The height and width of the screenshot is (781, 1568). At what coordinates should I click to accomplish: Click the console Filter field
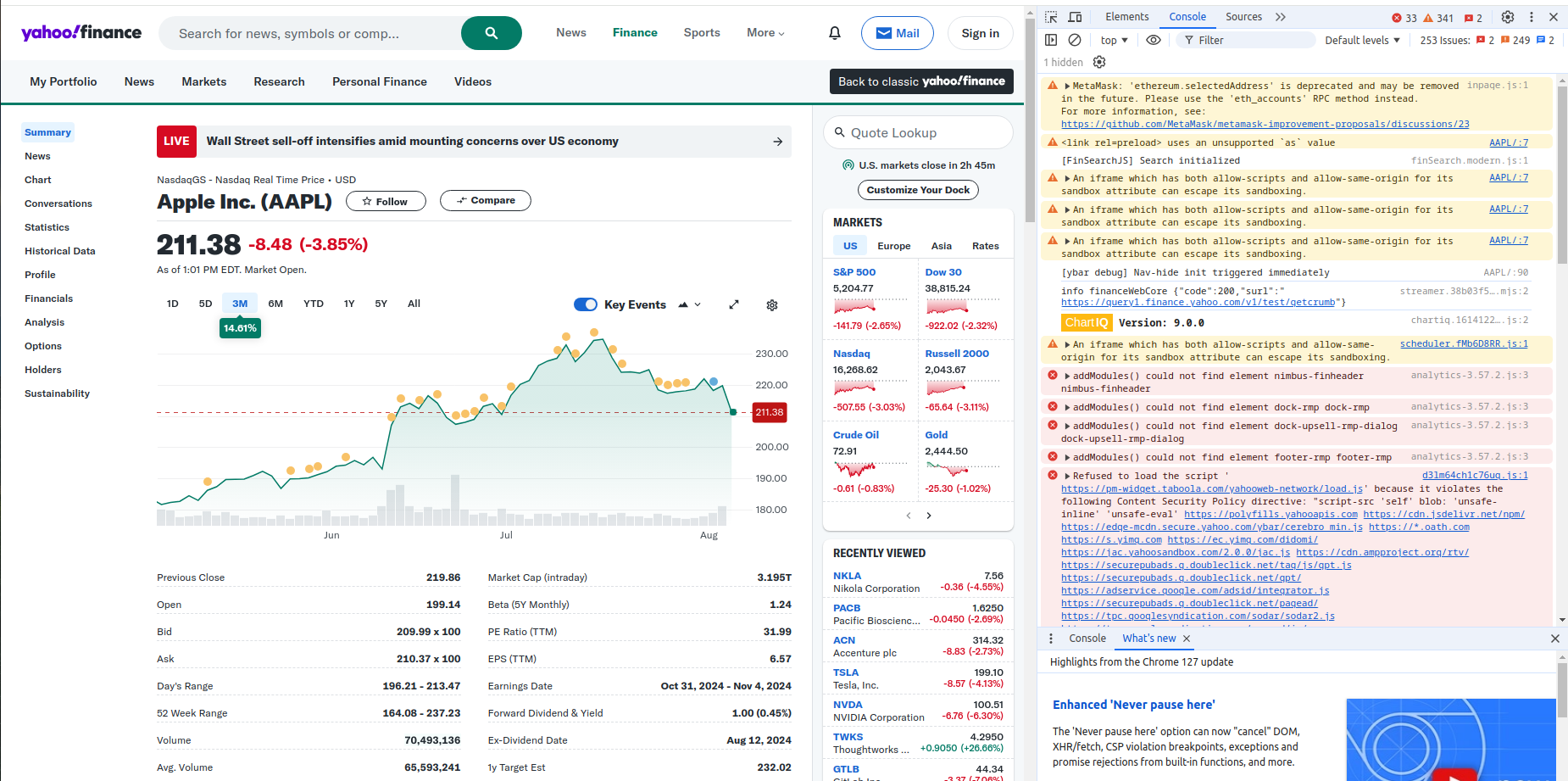tap(1245, 40)
